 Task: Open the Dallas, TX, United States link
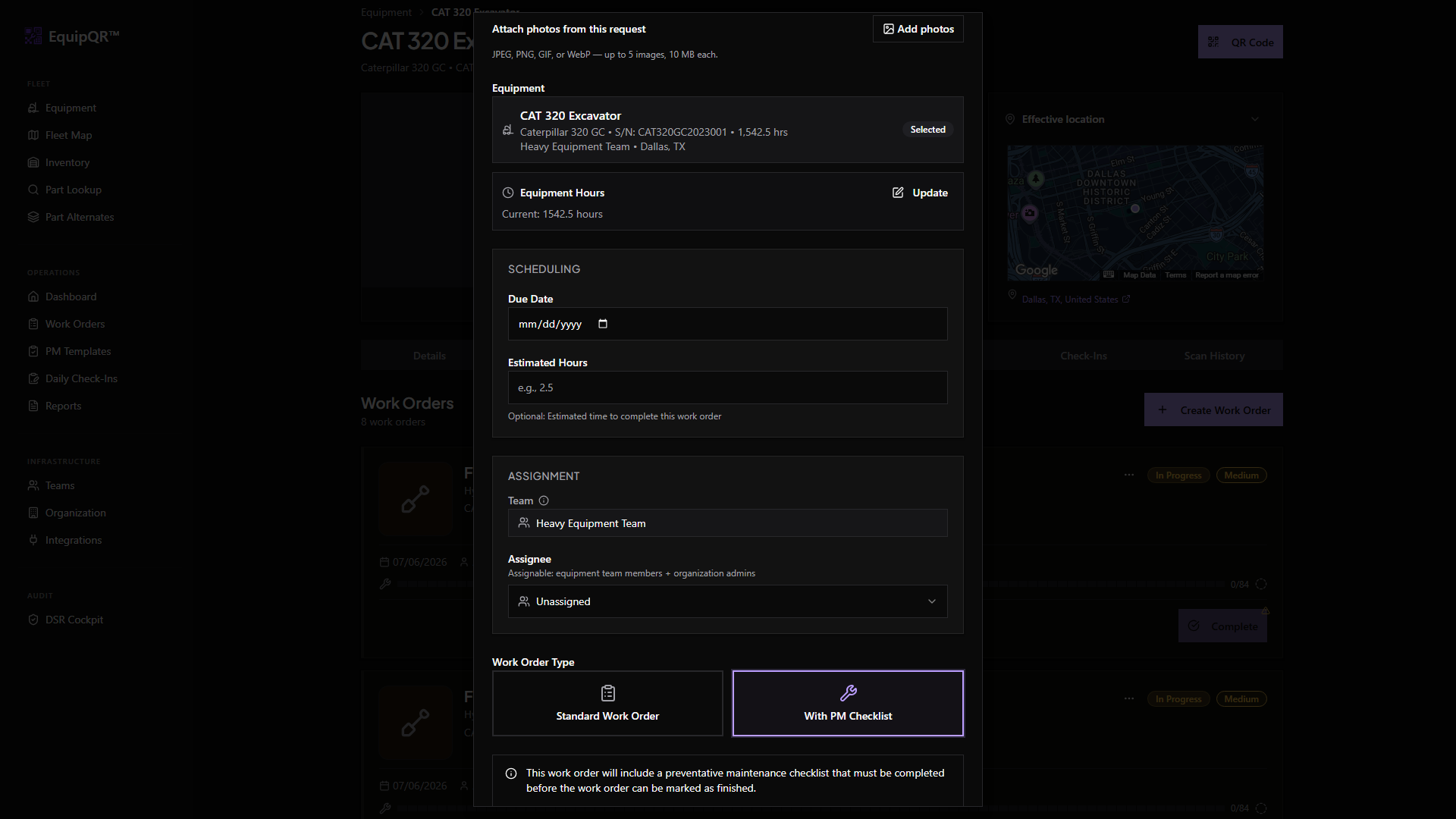(x=1075, y=300)
